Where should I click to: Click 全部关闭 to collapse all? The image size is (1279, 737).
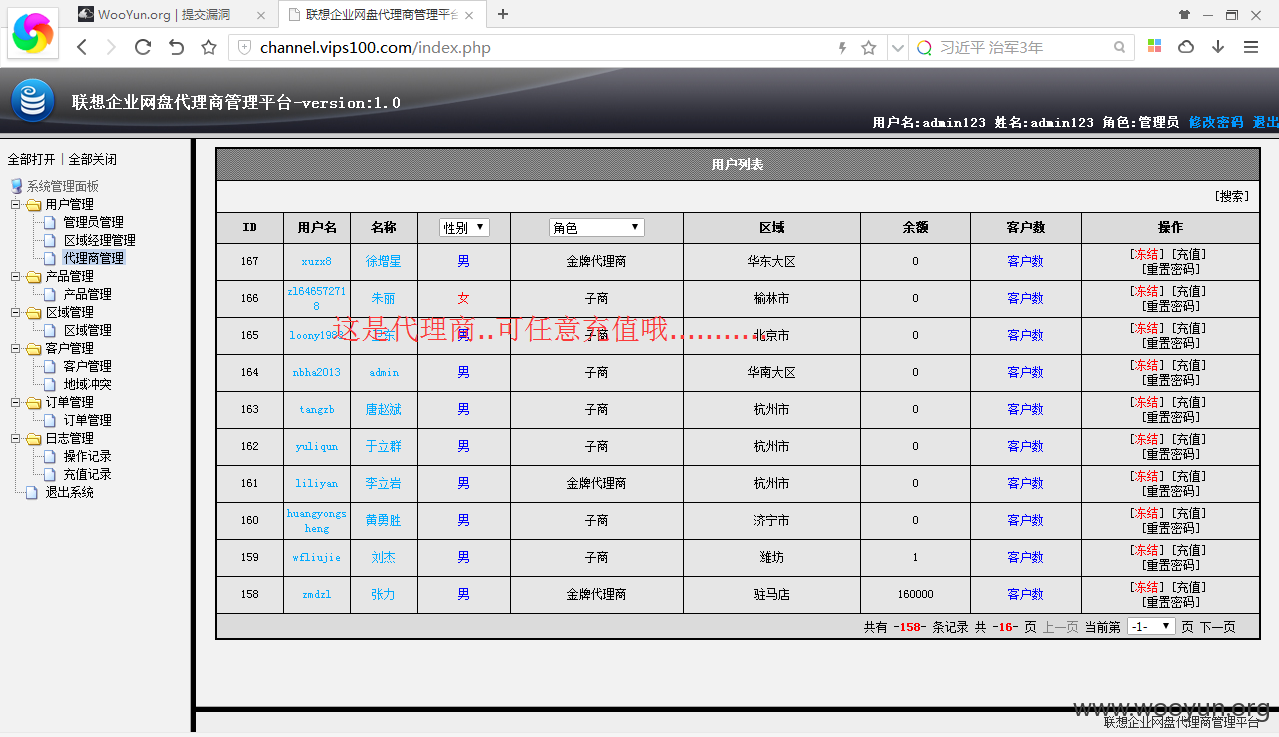tap(92, 159)
